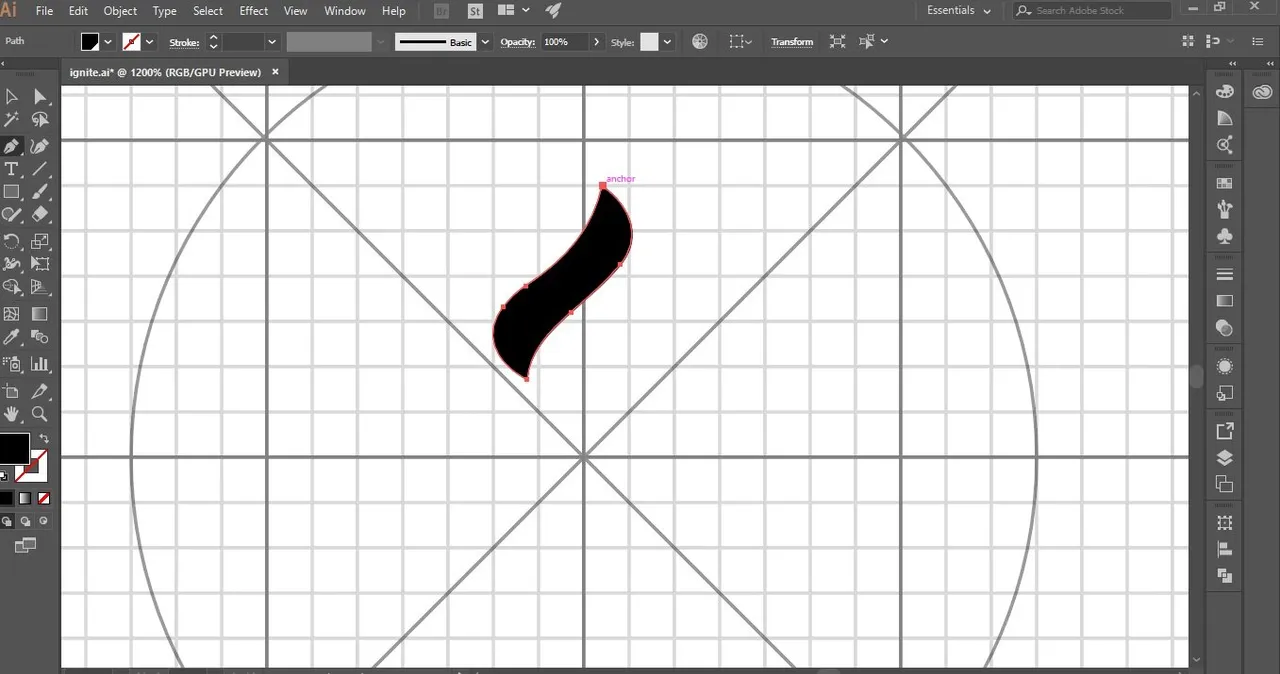Open the Gradient panel in dock
The height and width of the screenshot is (674, 1280).
[x=1224, y=301]
